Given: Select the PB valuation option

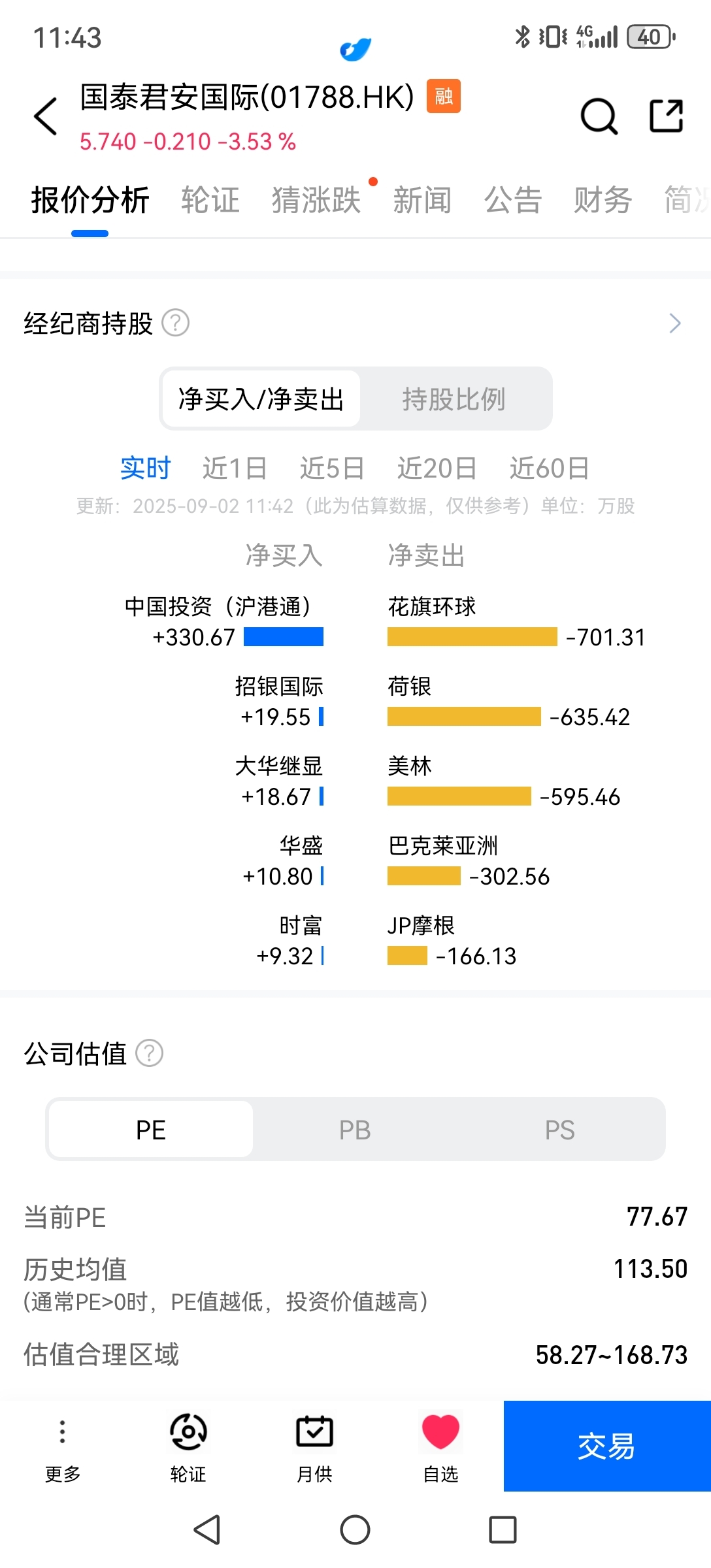Looking at the screenshot, I should 355,1130.
